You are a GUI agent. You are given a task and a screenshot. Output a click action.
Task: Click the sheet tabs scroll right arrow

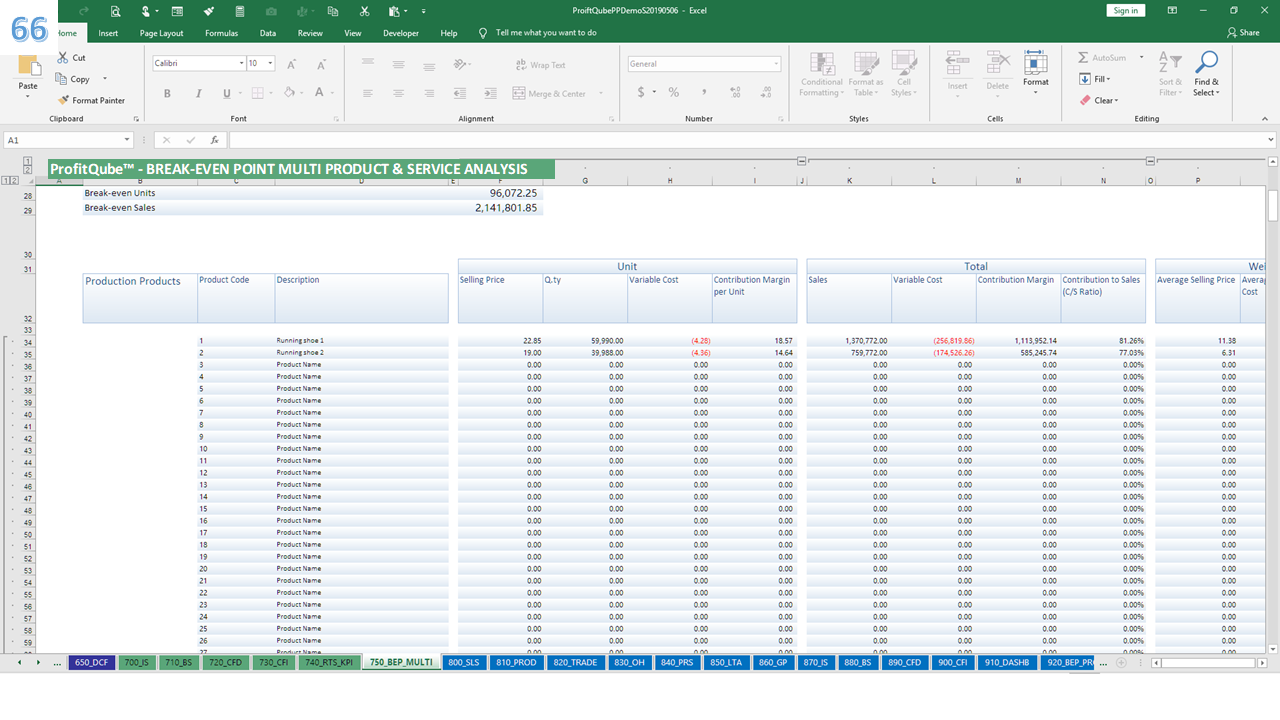[x=38, y=662]
